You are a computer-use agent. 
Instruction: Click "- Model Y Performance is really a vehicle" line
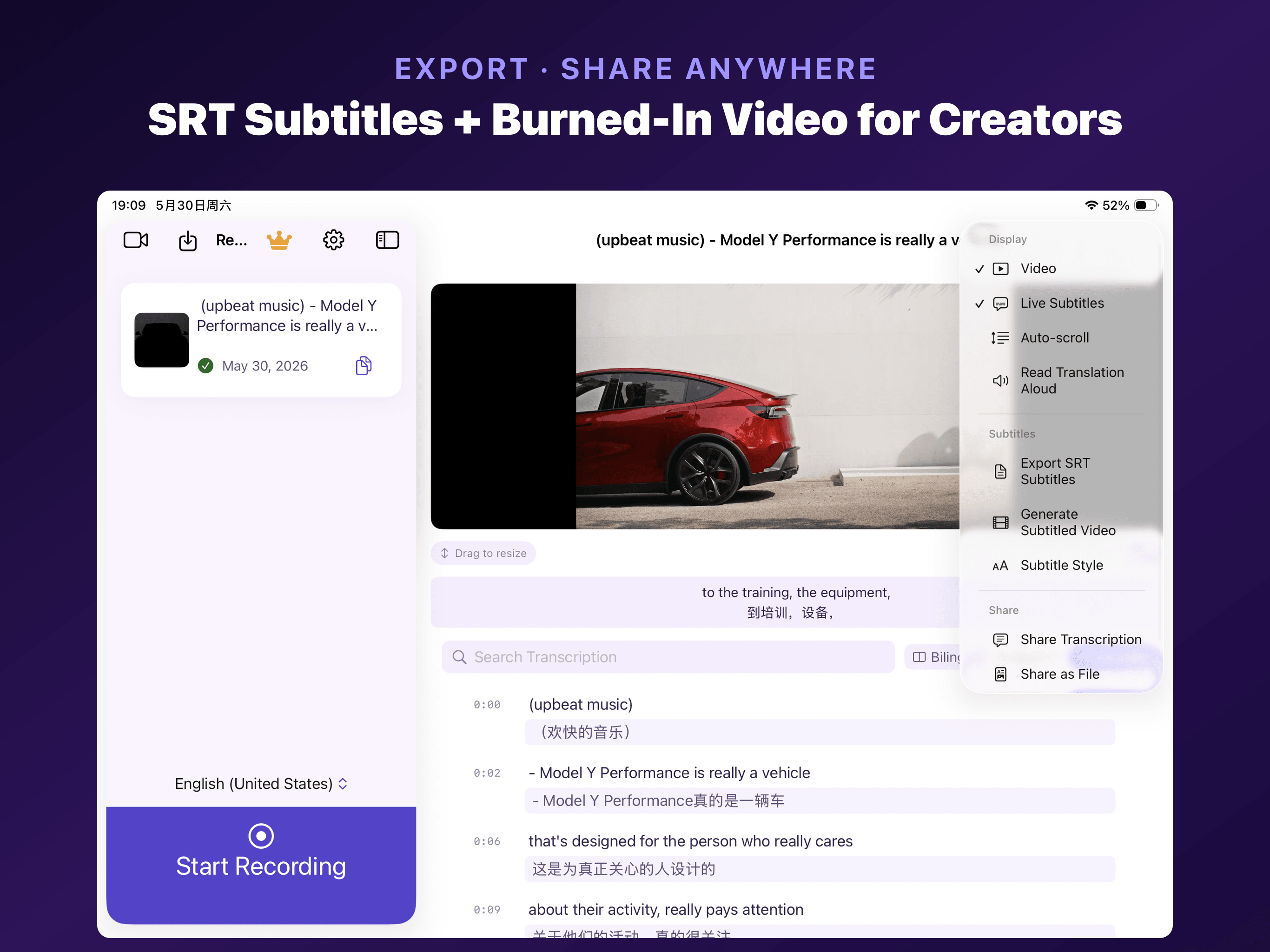[x=669, y=773]
